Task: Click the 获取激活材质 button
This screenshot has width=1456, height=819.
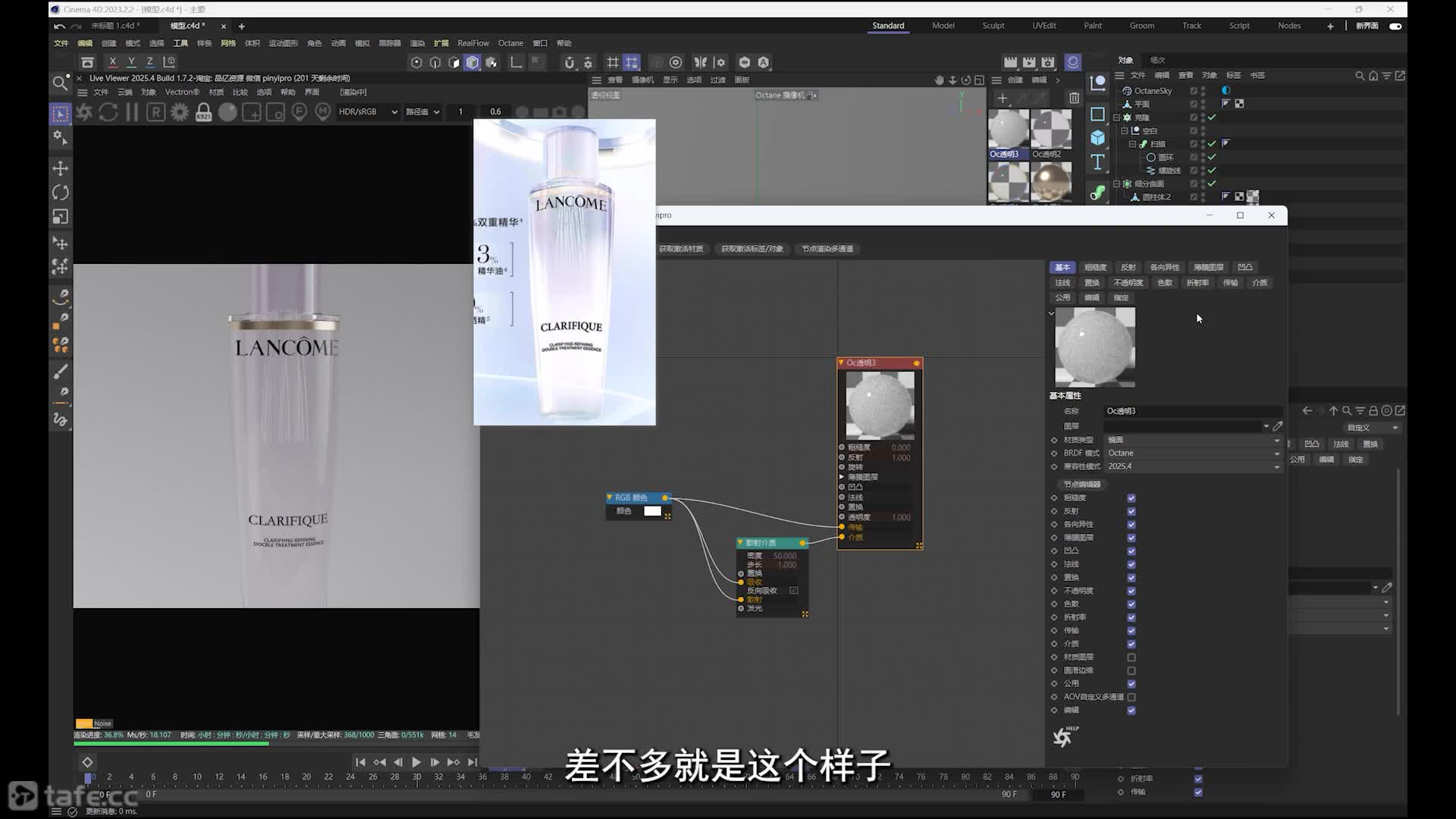Action: [681, 249]
